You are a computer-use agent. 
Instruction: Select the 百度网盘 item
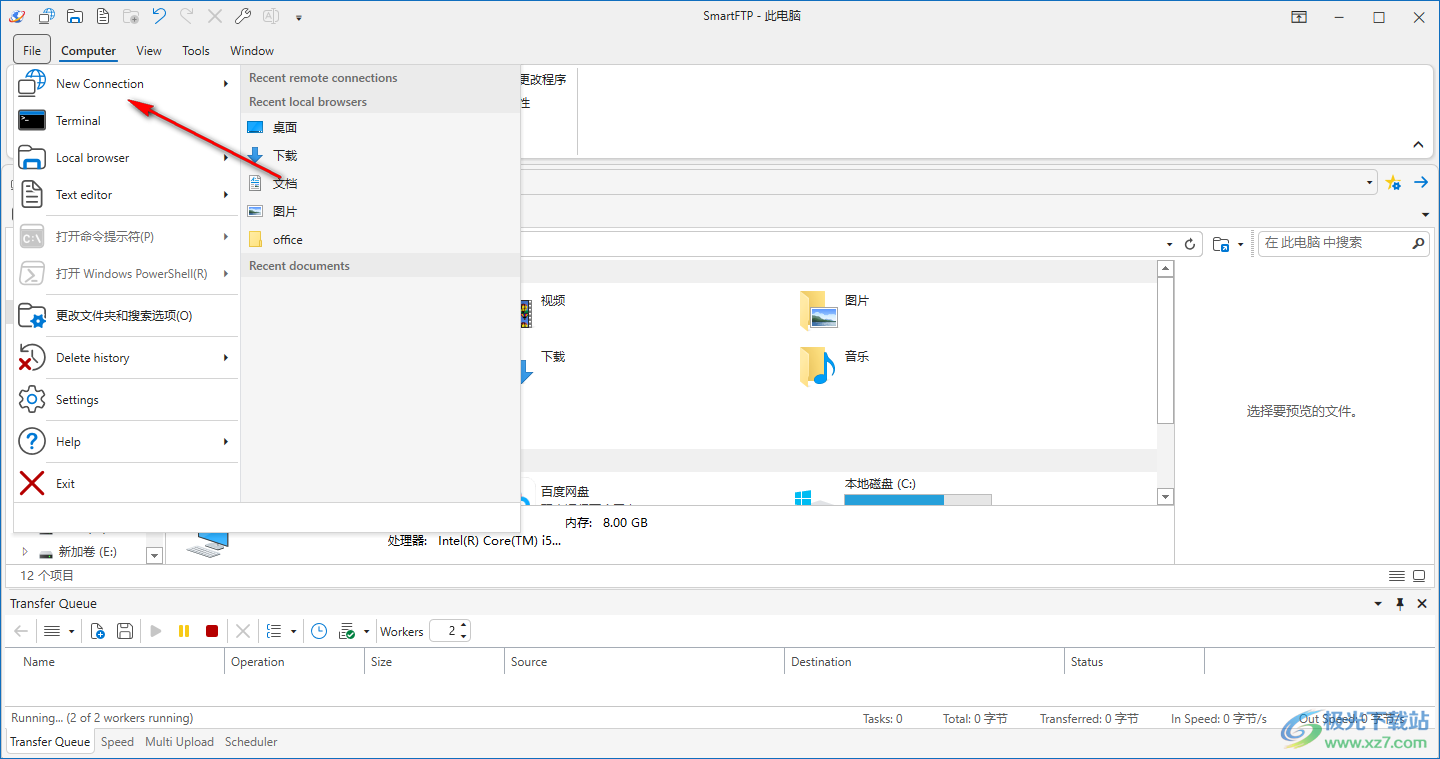[565, 492]
